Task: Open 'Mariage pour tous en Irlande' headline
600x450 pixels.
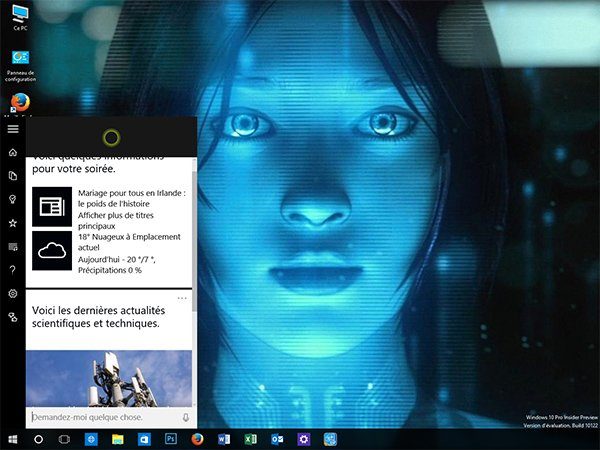Action: click(132, 198)
